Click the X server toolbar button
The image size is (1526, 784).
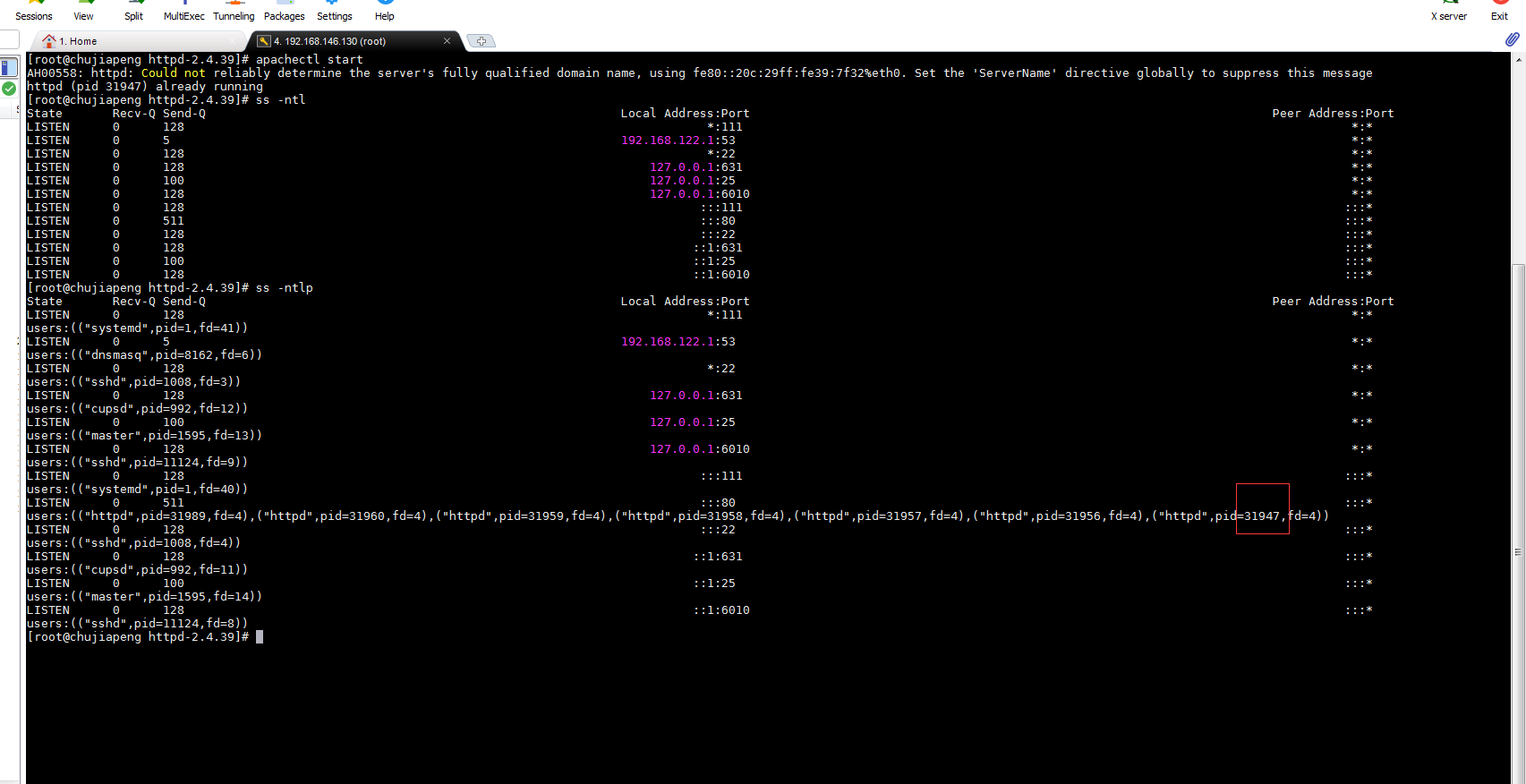pos(1448,11)
